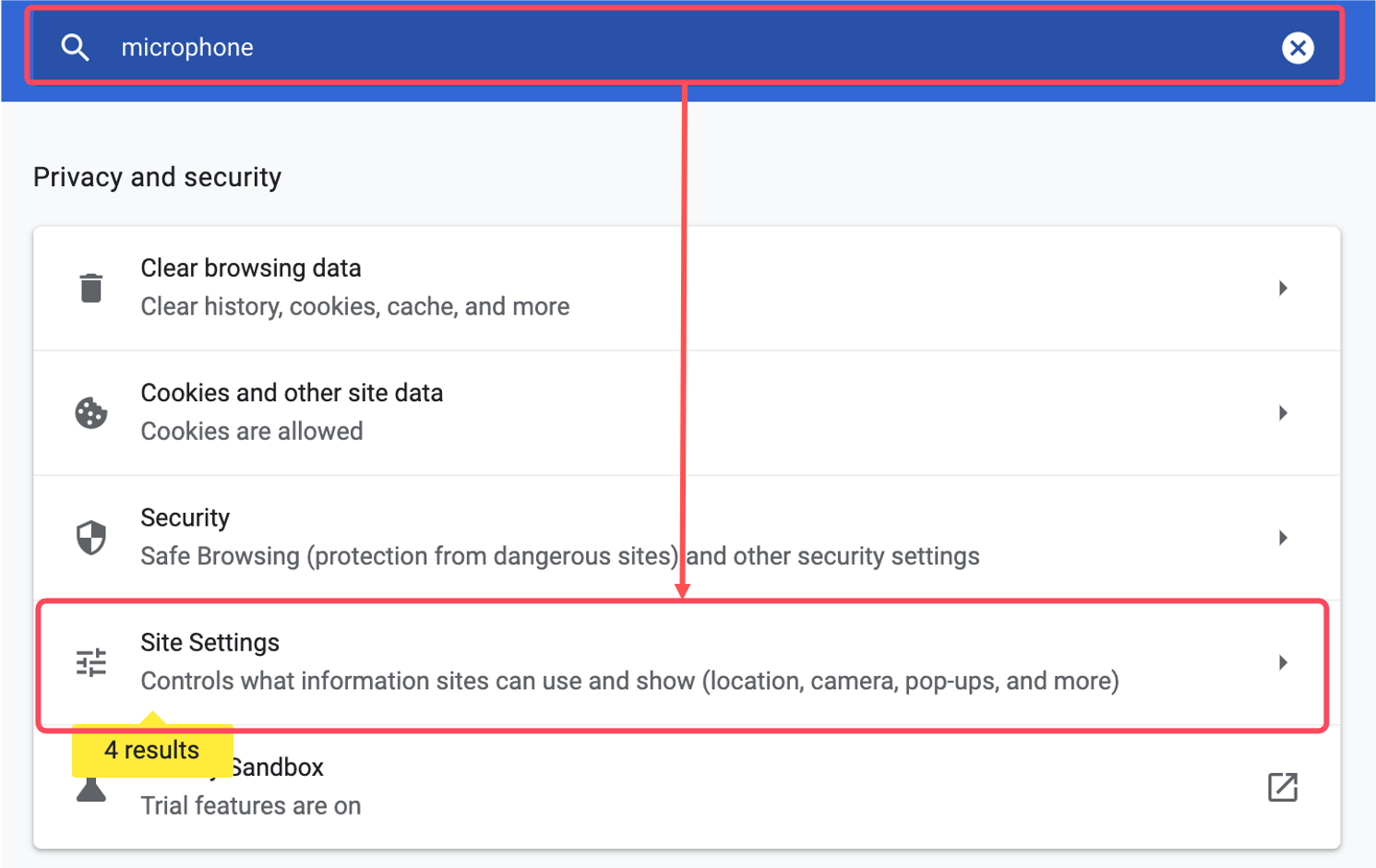The image size is (1376, 868).
Task: Expand the Security row arrow
Action: tap(1283, 537)
